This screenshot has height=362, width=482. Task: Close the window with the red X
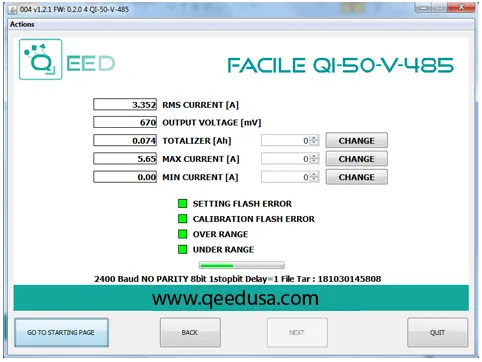(461, 7)
